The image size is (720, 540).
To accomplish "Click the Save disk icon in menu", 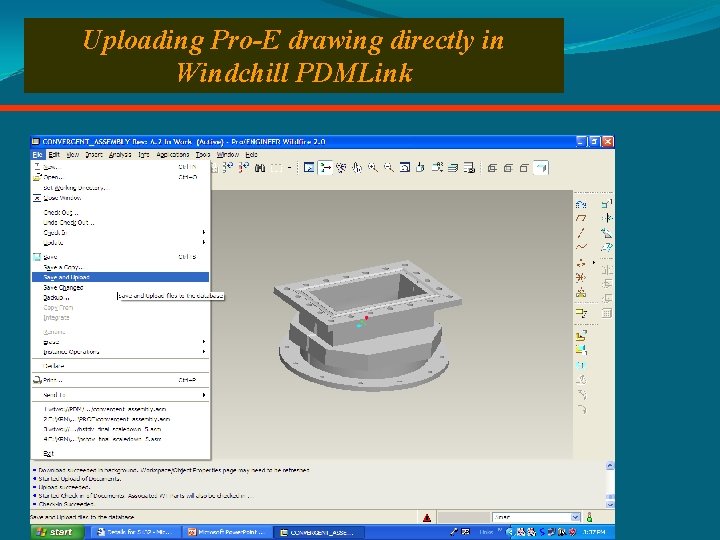I will click(37, 257).
